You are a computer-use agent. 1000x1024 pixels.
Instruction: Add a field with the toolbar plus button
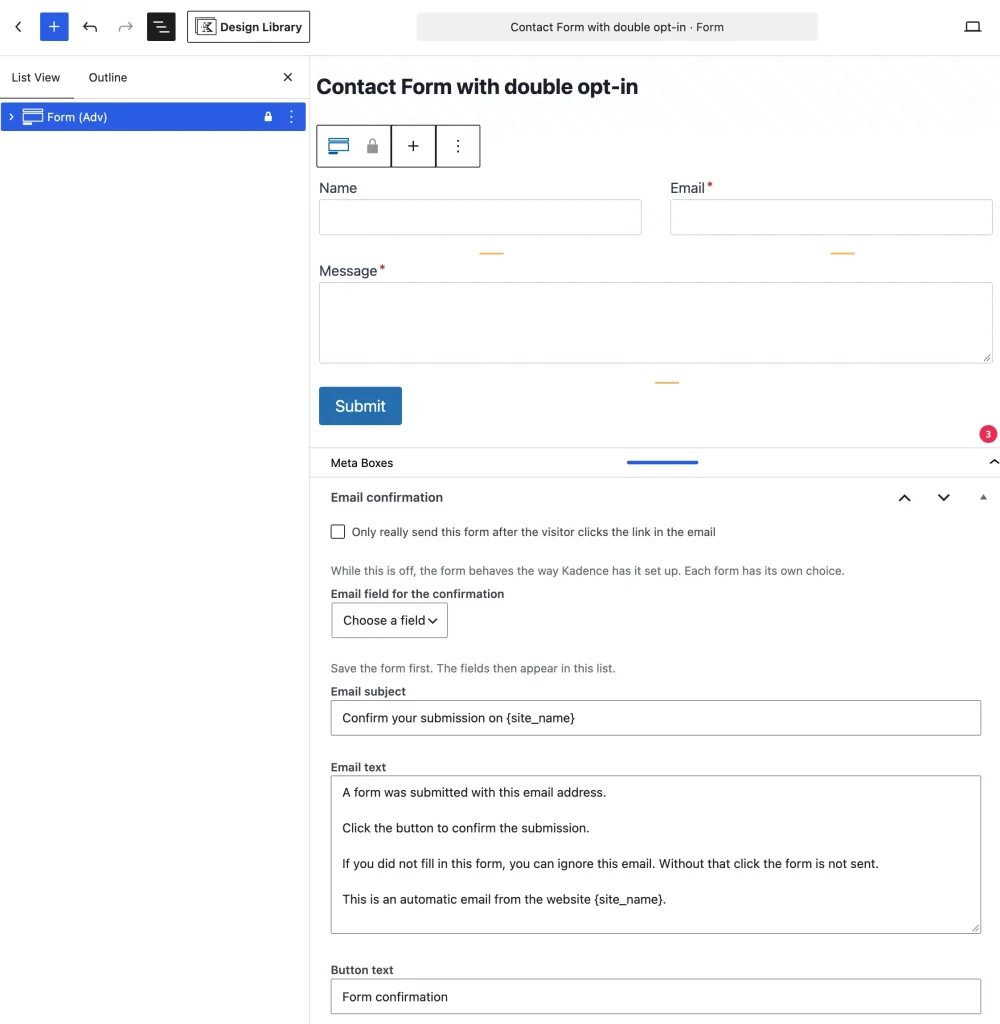coord(413,146)
